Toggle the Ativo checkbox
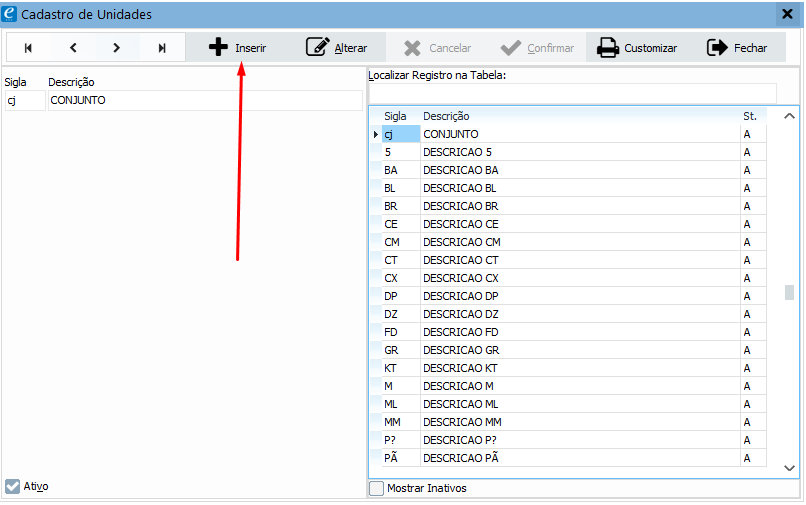The width and height of the screenshot is (806, 505). (12, 487)
